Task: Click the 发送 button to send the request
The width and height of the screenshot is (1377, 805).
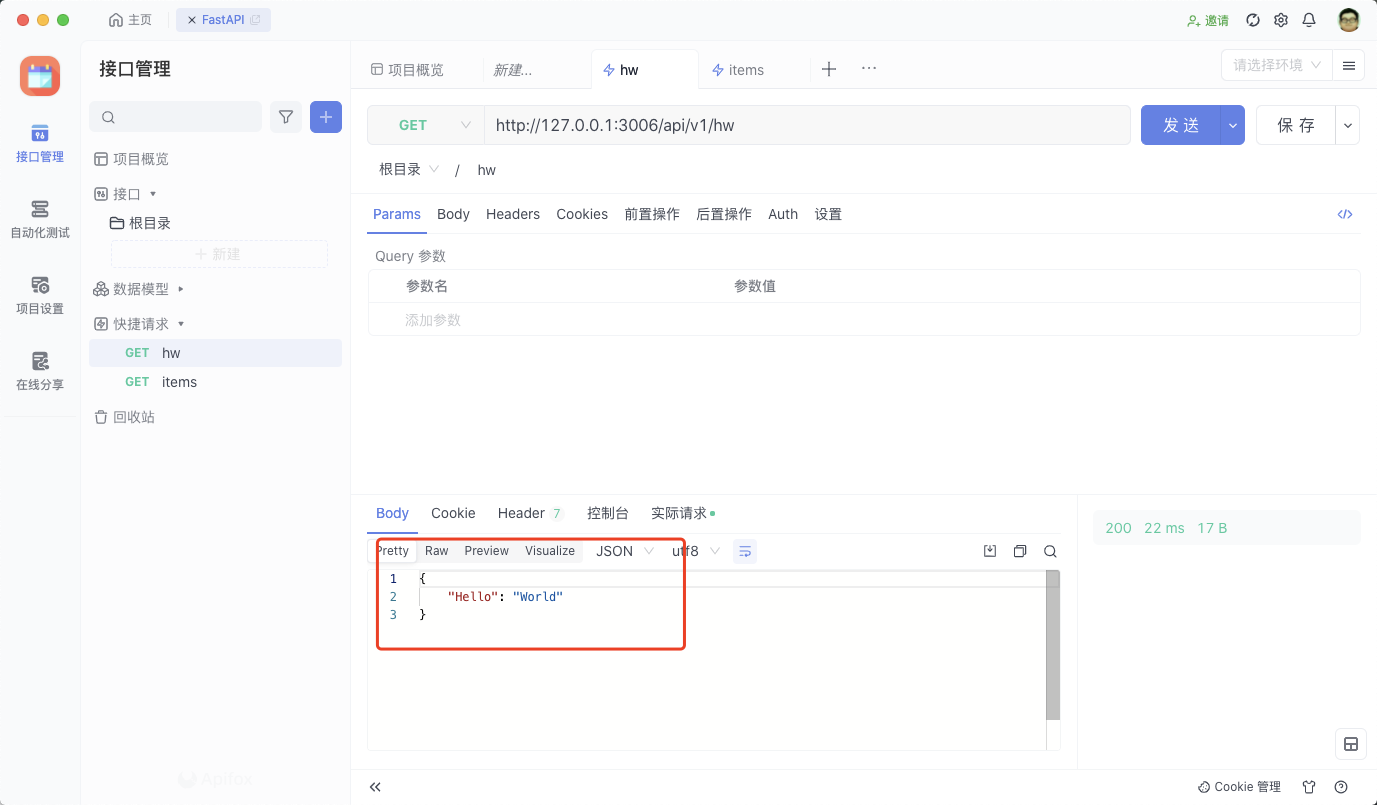Action: click(x=1181, y=124)
